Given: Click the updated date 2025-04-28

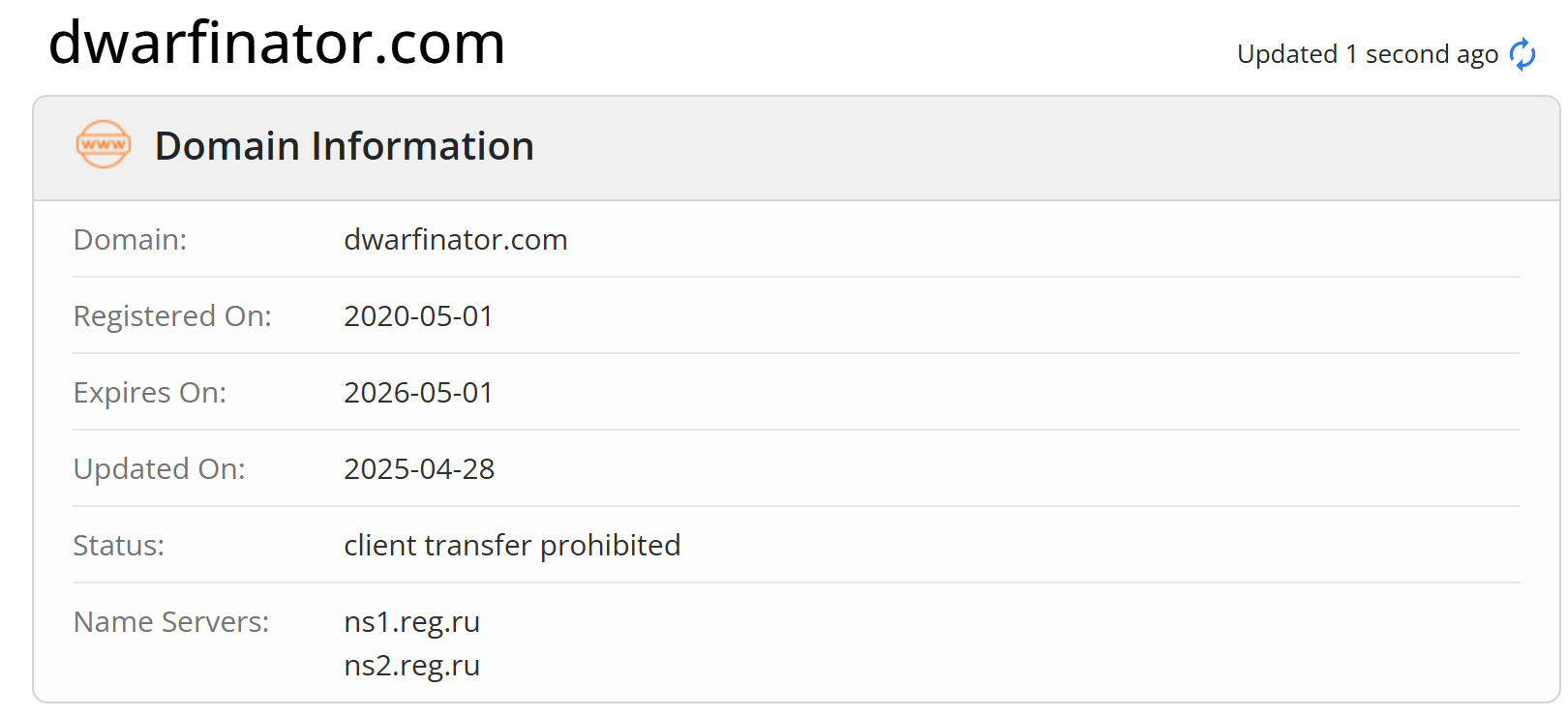Looking at the screenshot, I should tap(419, 468).
